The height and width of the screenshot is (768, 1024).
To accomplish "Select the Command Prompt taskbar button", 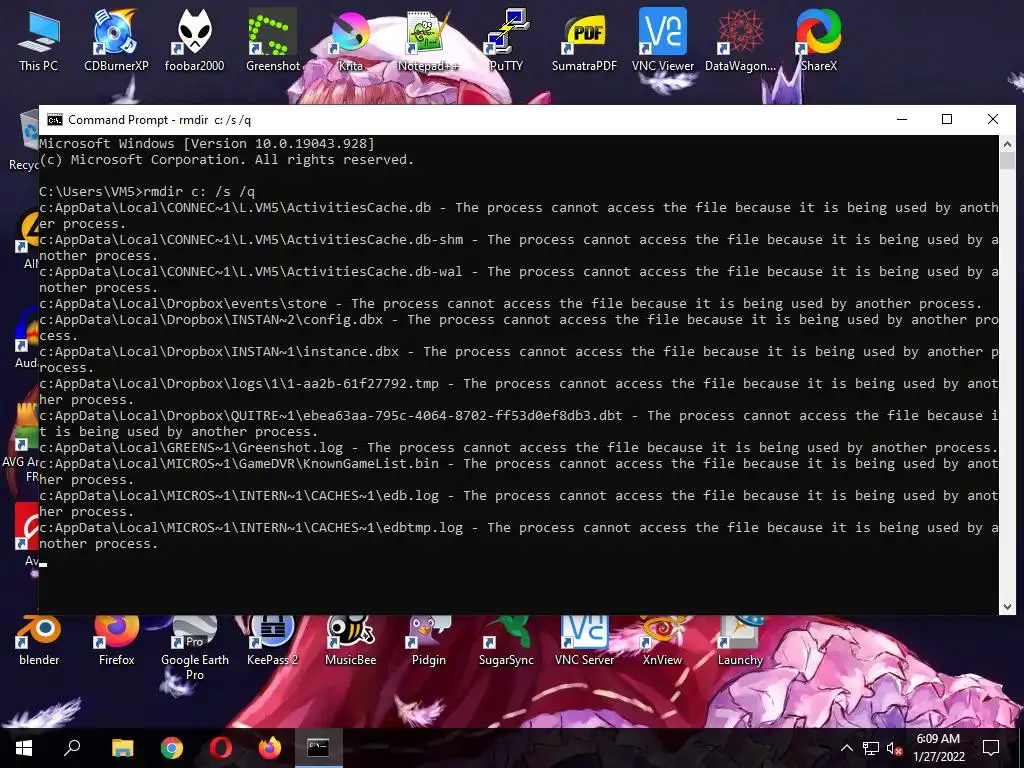I will [x=318, y=748].
